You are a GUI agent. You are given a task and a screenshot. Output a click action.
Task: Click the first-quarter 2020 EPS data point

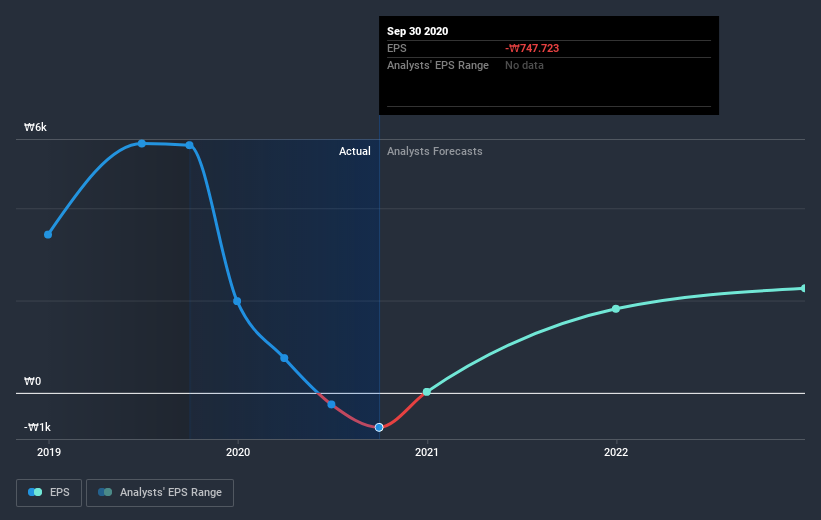point(284,358)
